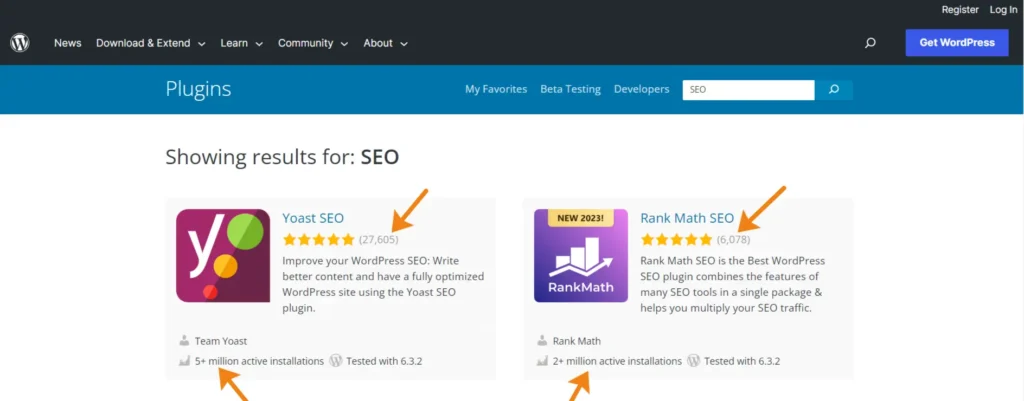
Task: Click 5+ million active installations text
Action: point(259,361)
